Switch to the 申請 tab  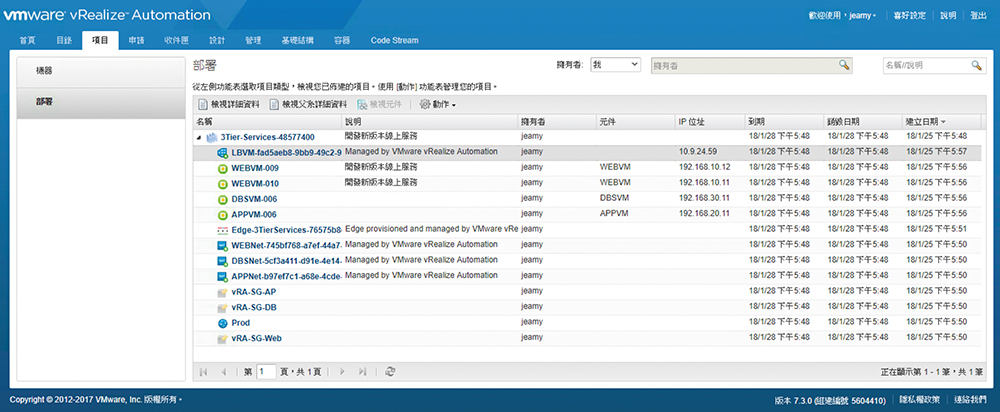tap(136, 40)
